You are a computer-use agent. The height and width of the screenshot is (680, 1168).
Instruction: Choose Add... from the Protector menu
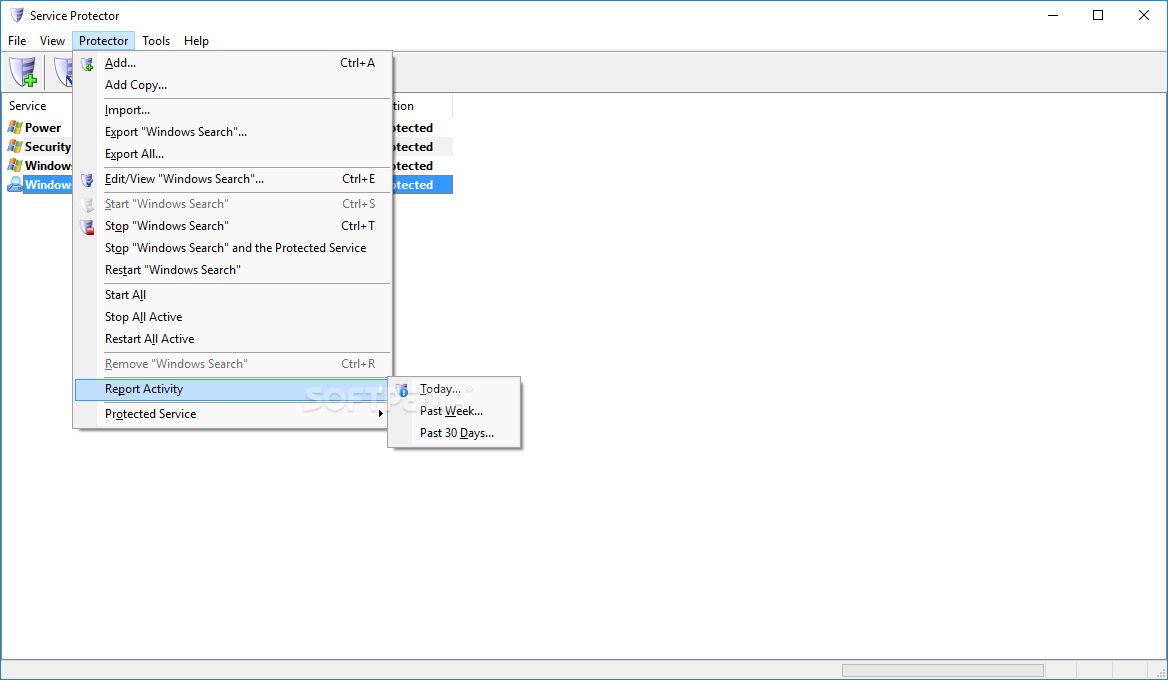[233, 63]
